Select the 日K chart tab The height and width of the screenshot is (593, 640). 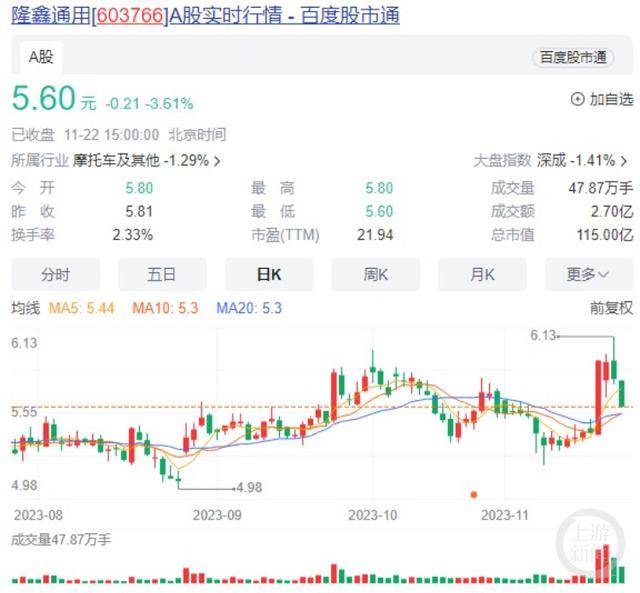269,274
